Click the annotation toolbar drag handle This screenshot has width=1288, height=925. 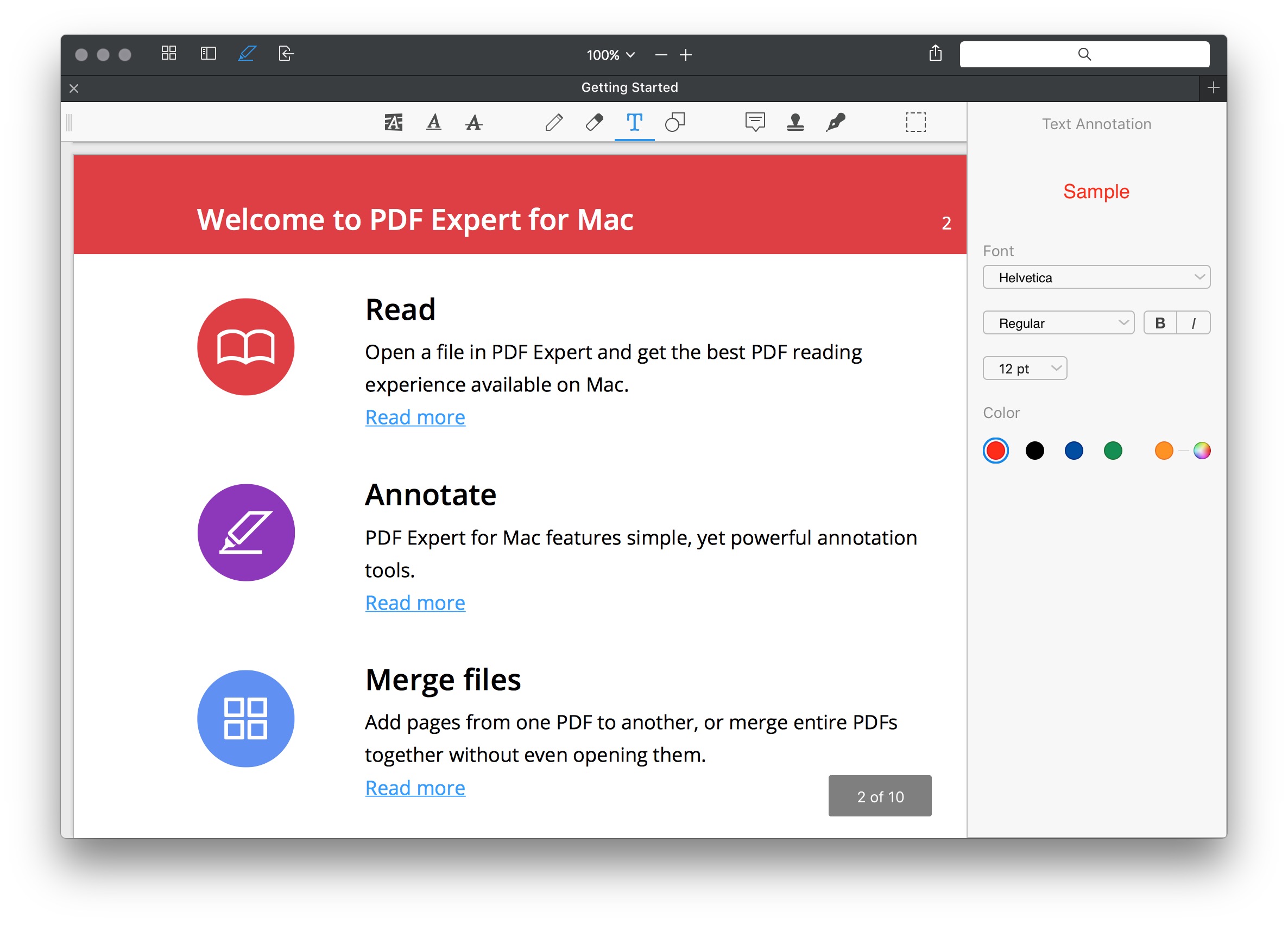pos(69,122)
